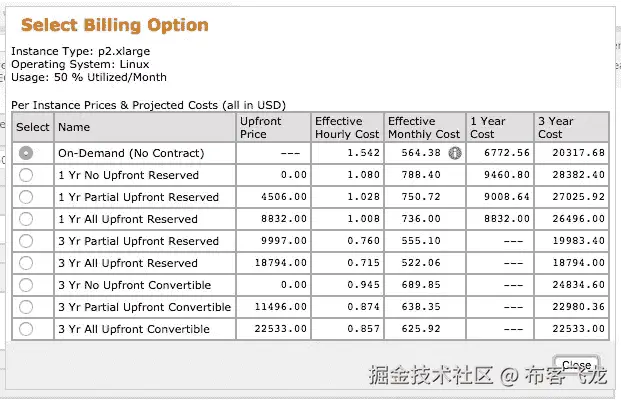Choose 3 Yr No Upfront Convertible radio
This screenshot has width=621, height=400.
(x=26, y=285)
